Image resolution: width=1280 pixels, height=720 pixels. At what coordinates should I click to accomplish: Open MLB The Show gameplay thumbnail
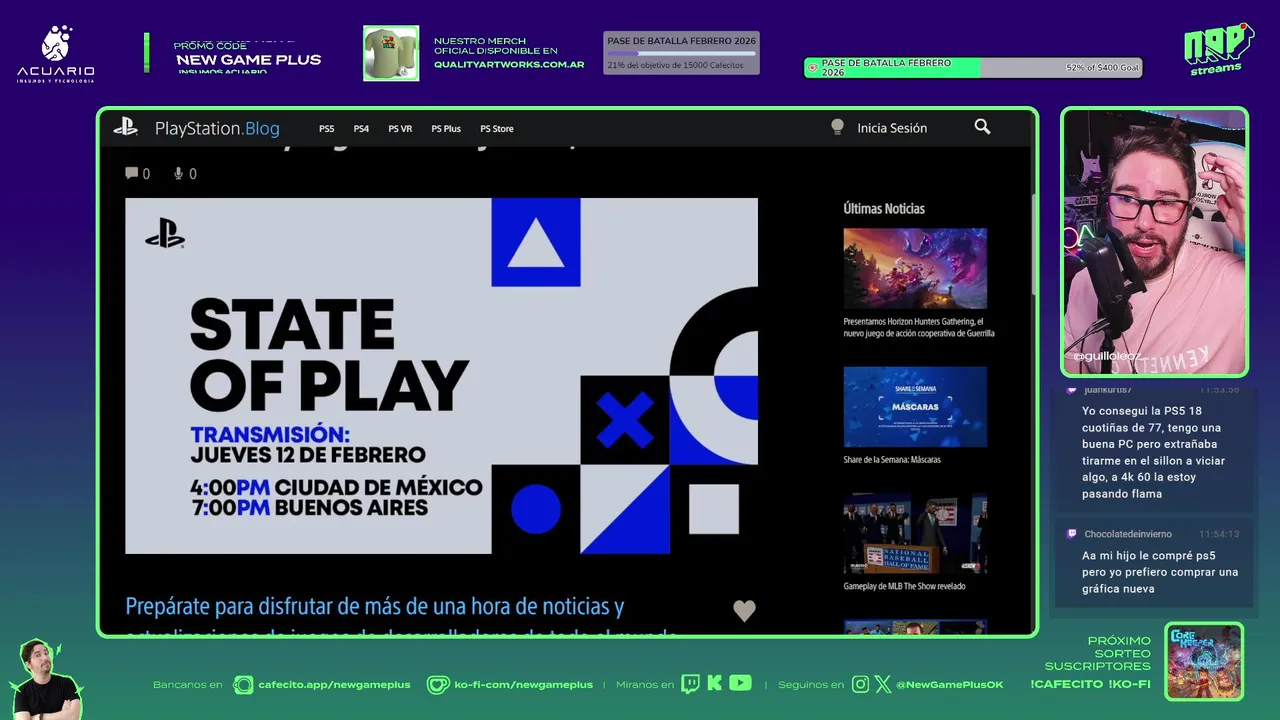tap(915, 534)
